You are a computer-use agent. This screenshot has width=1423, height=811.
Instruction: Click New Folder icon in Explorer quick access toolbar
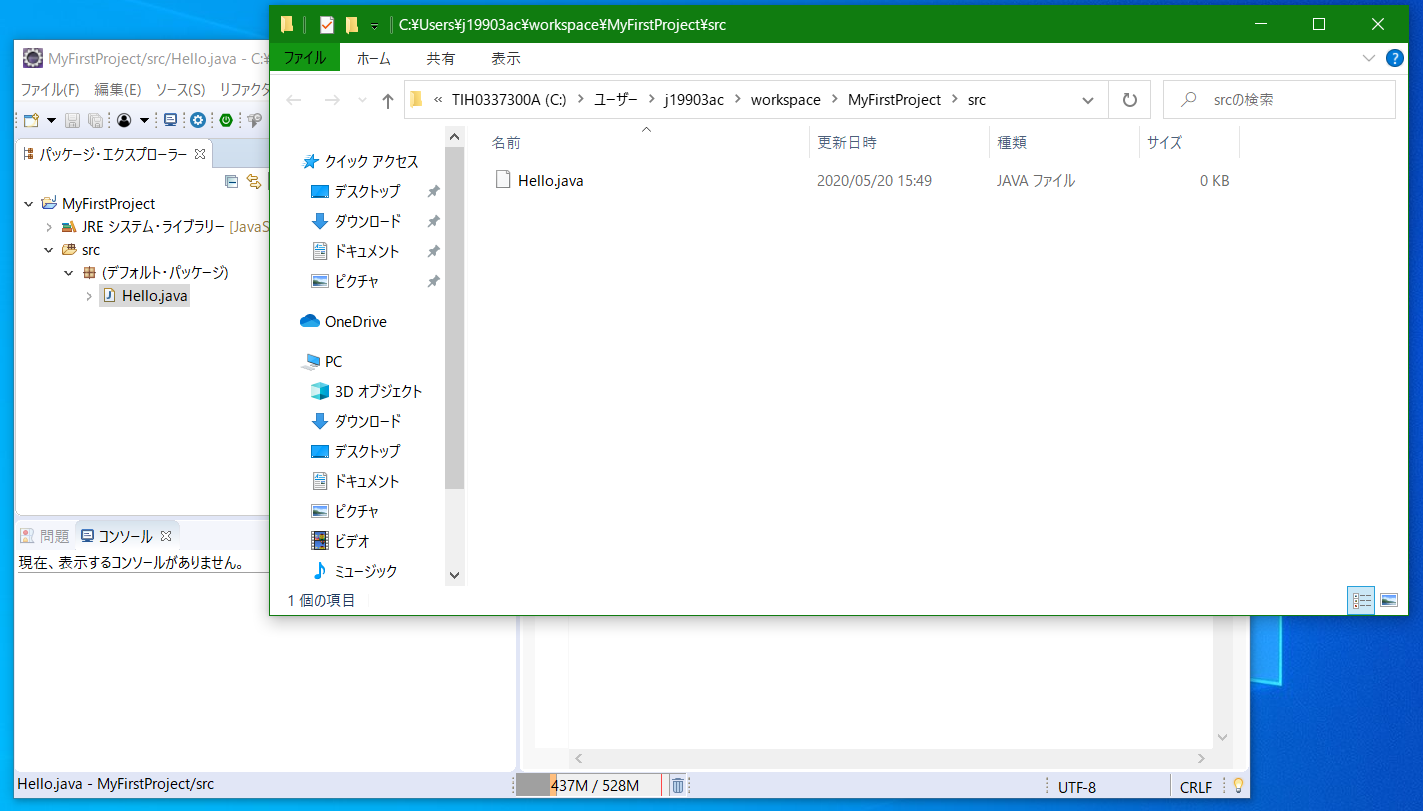click(352, 25)
